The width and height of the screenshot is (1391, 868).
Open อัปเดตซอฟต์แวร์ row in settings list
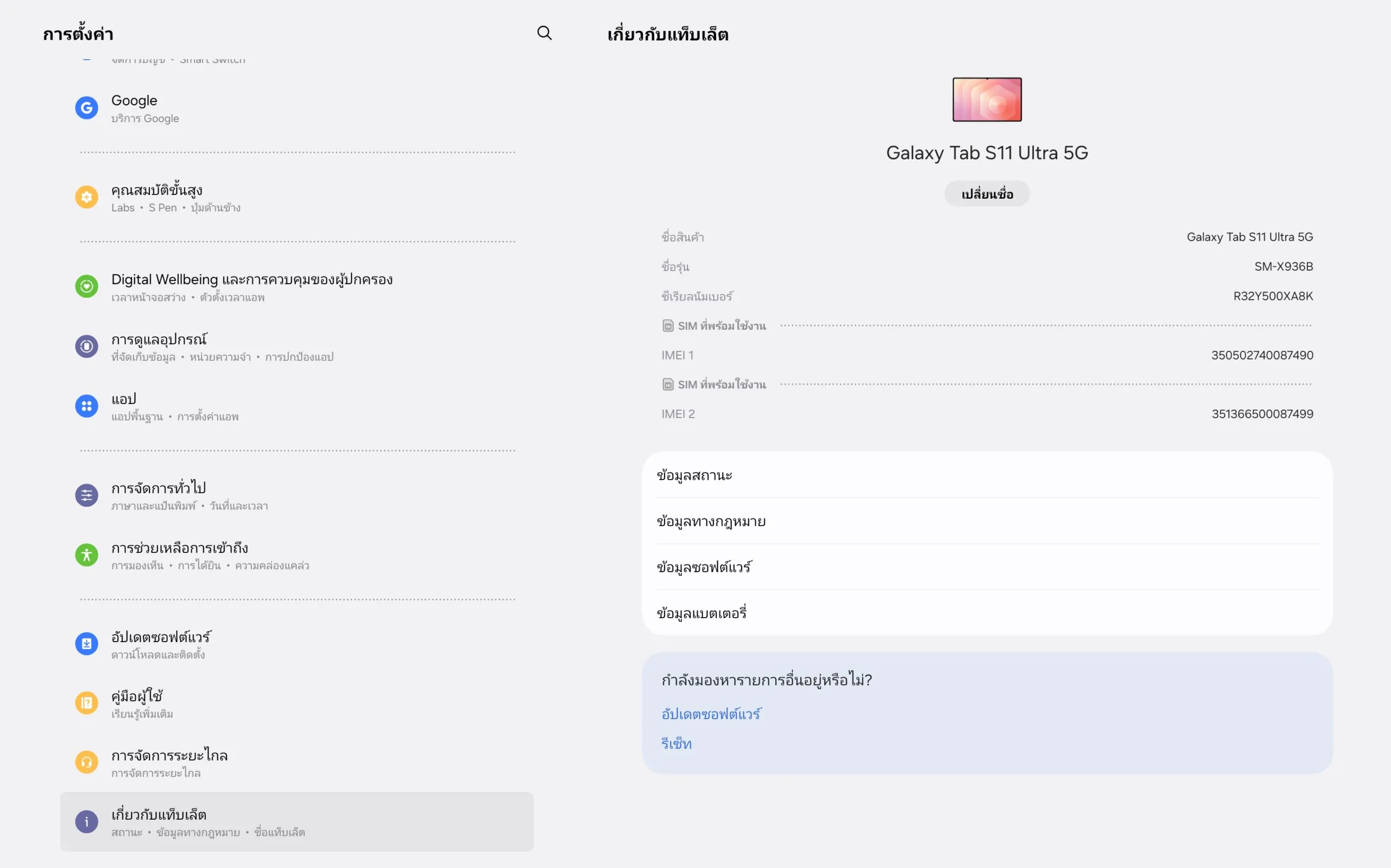(x=297, y=644)
